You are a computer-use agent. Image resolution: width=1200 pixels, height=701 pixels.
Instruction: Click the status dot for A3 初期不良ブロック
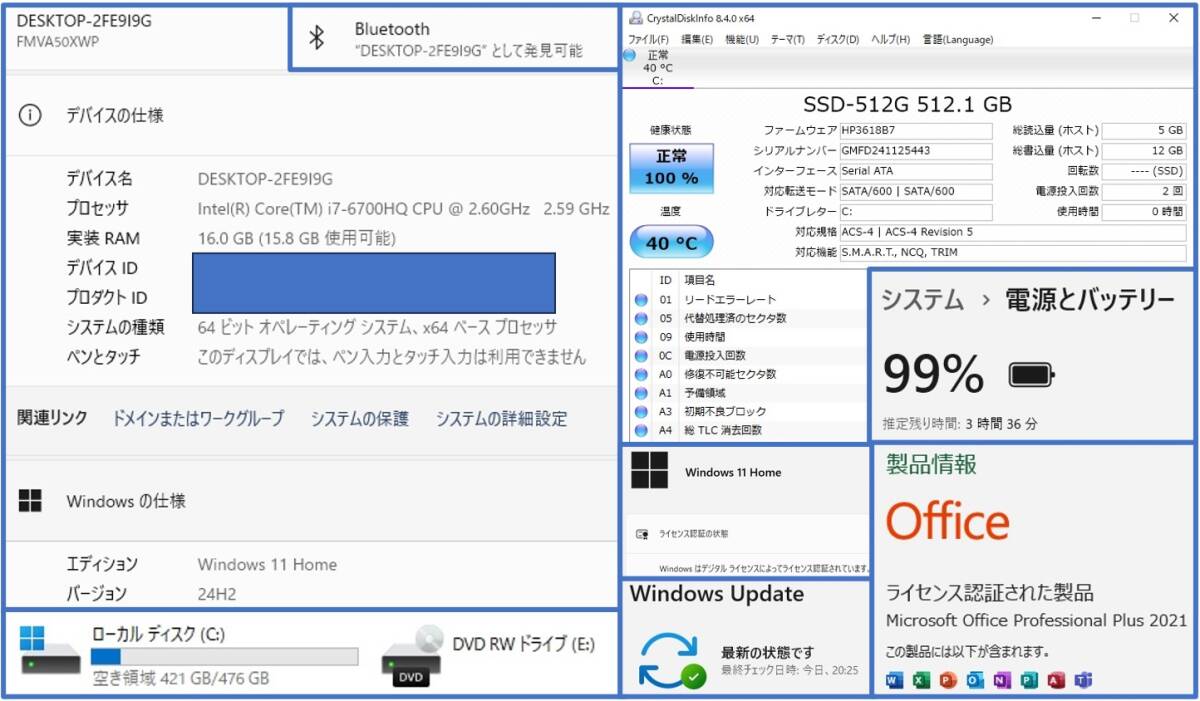click(640, 411)
